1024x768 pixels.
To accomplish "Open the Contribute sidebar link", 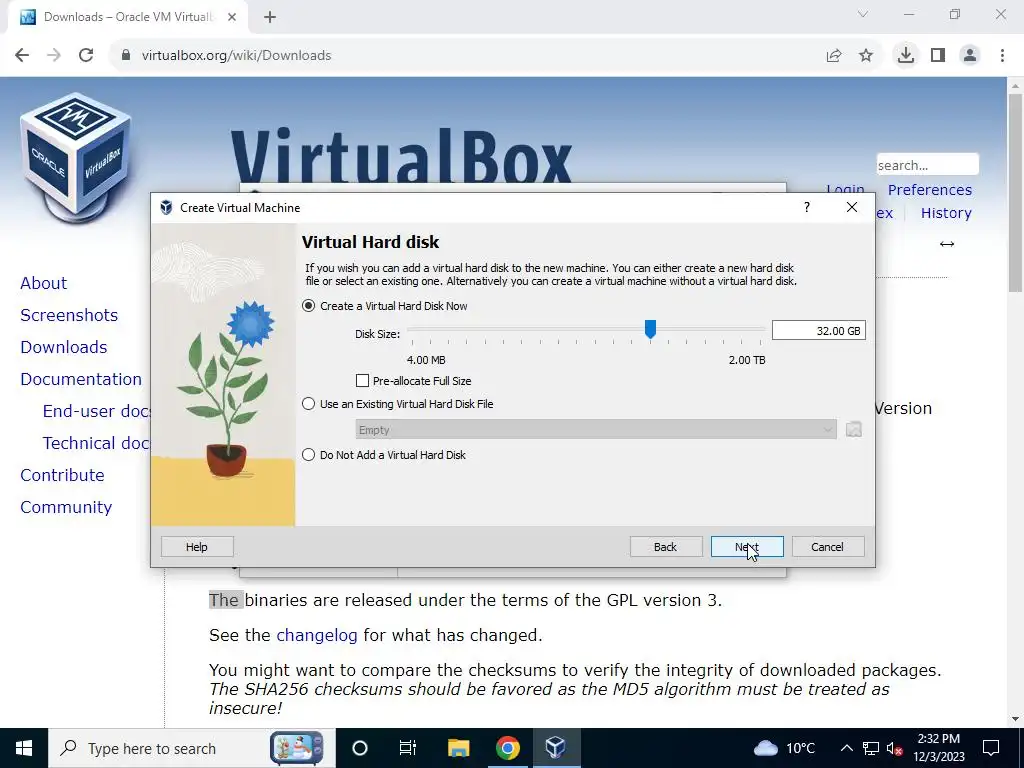I will (63, 475).
